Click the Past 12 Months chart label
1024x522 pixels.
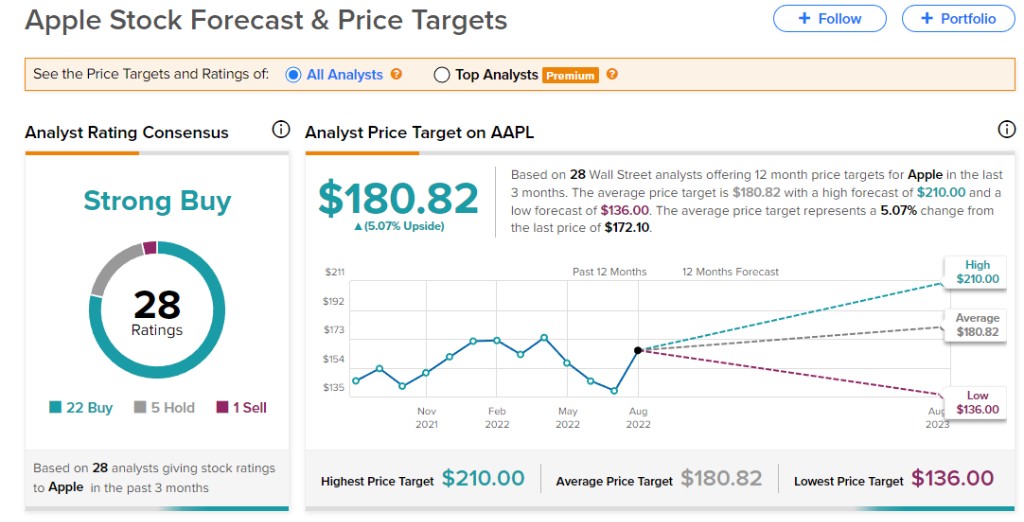609,272
